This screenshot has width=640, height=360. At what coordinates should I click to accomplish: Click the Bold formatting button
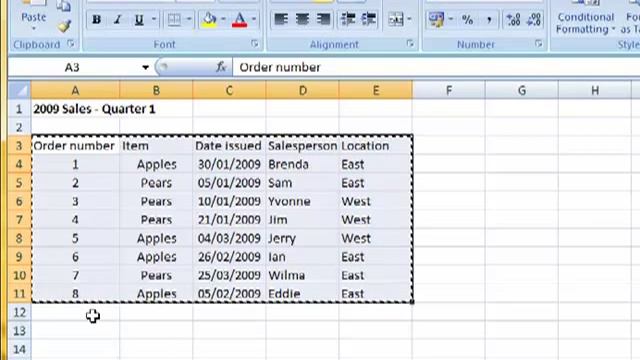click(x=96, y=19)
